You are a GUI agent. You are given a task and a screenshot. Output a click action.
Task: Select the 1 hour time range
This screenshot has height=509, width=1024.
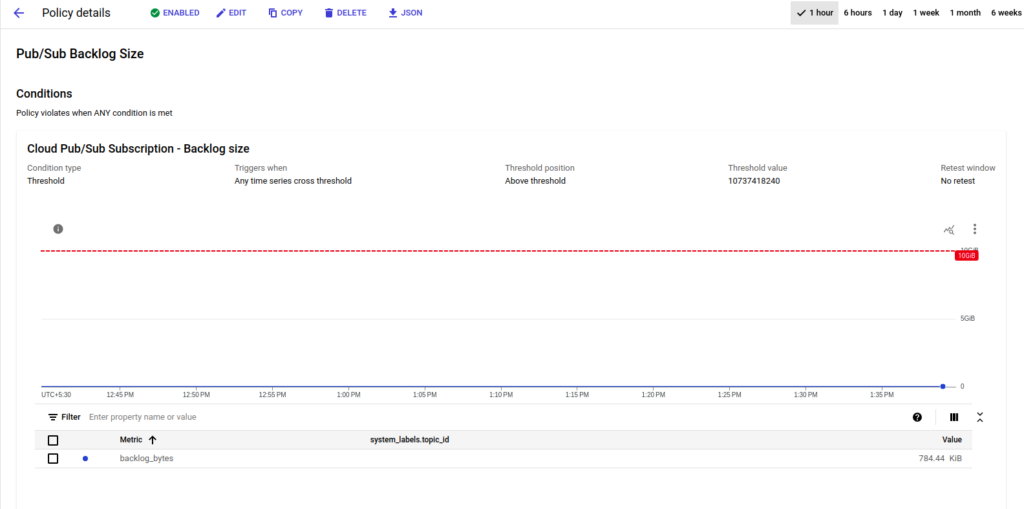[x=814, y=13]
